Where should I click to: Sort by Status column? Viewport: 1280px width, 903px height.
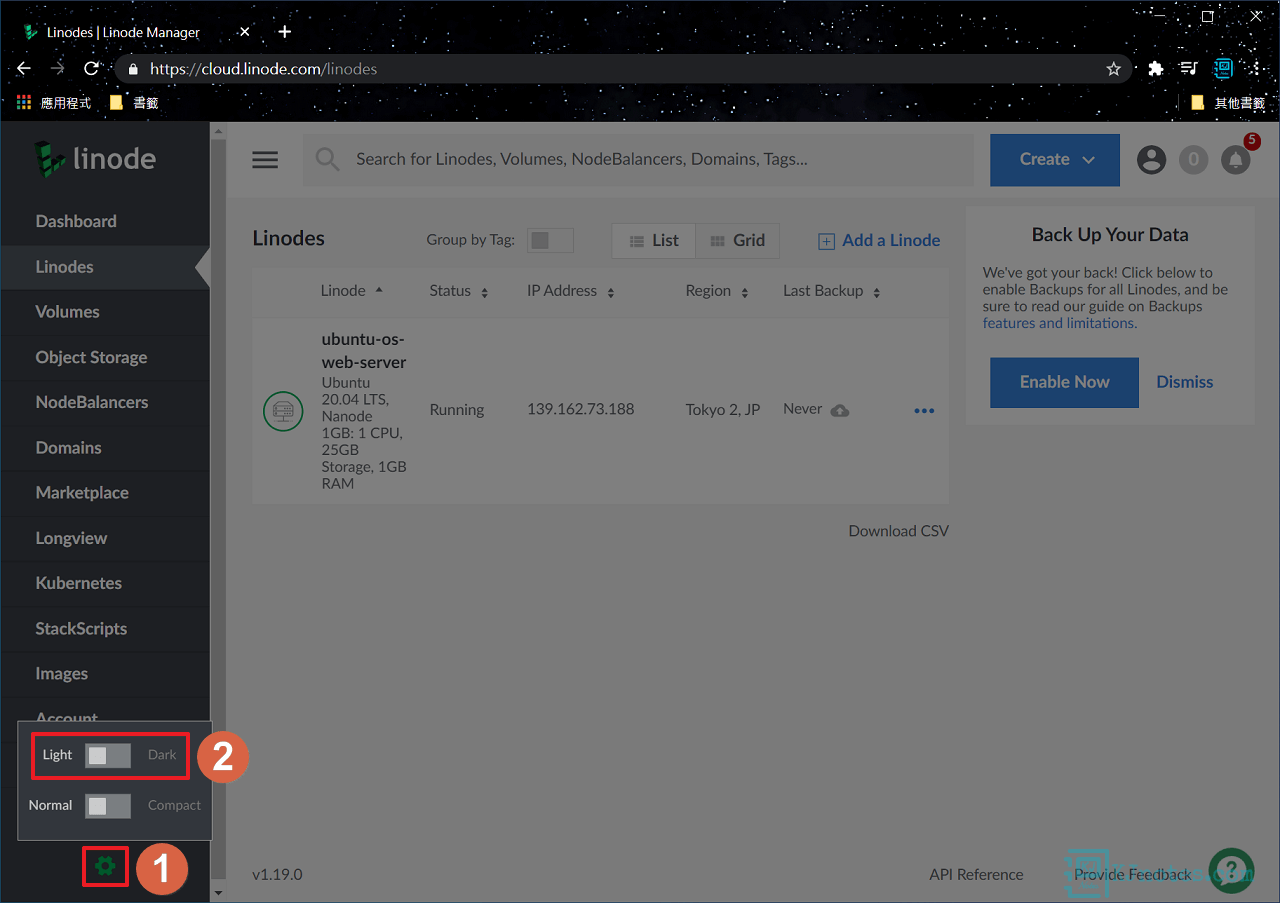(459, 291)
